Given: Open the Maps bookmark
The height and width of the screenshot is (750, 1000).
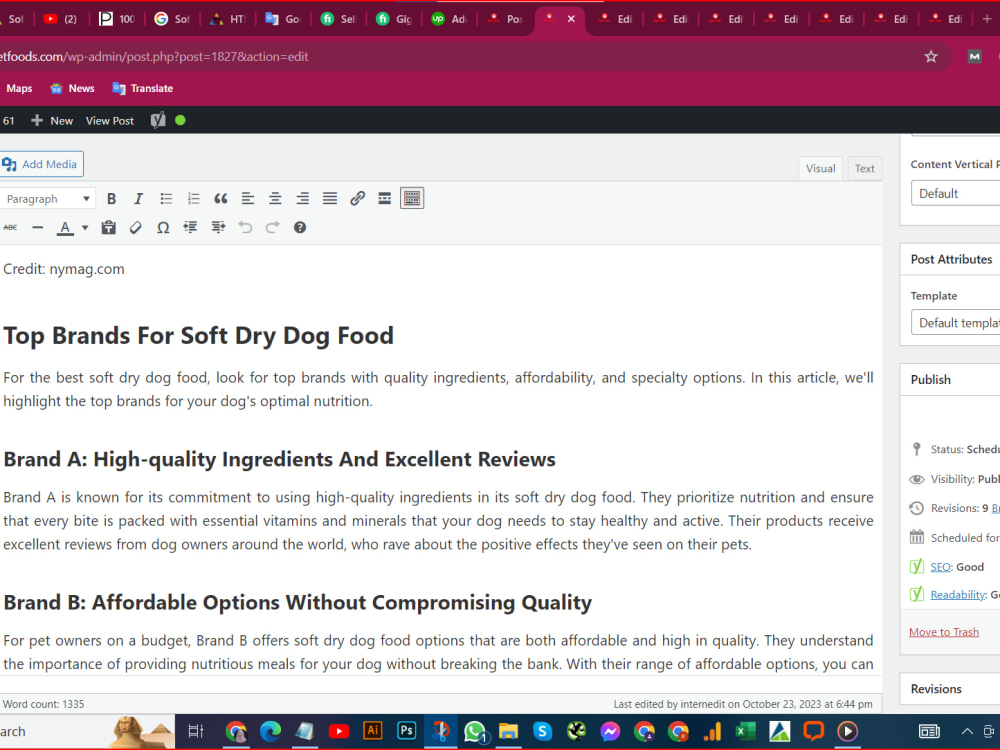Looking at the screenshot, I should click(x=19, y=89).
